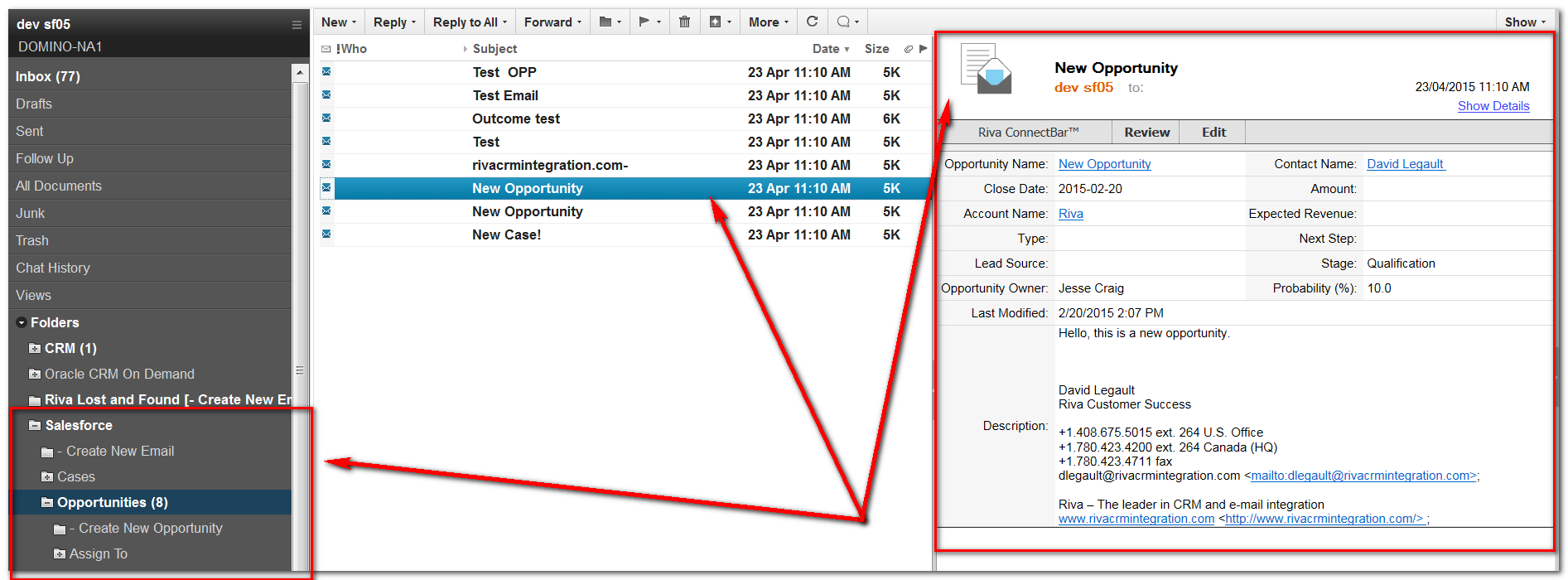Open the New dropdown
The width and height of the screenshot is (1568, 580).
pyautogui.click(x=339, y=22)
